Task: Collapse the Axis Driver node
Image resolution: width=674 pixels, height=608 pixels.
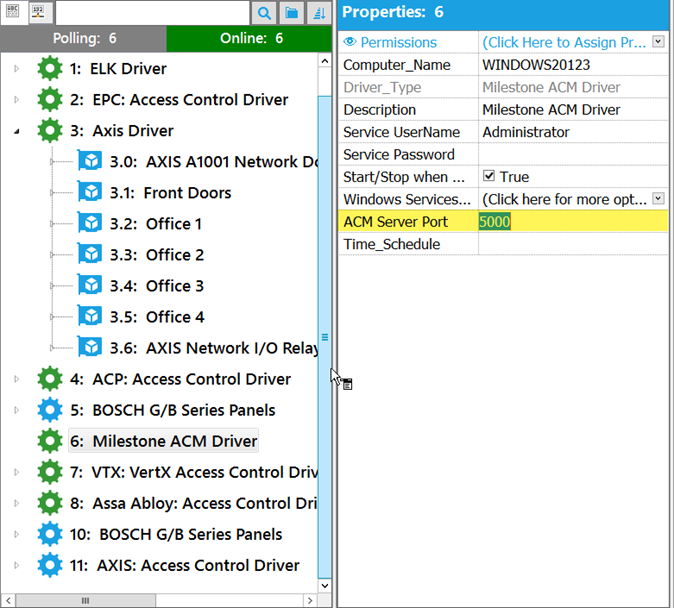Action: click(x=16, y=131)
